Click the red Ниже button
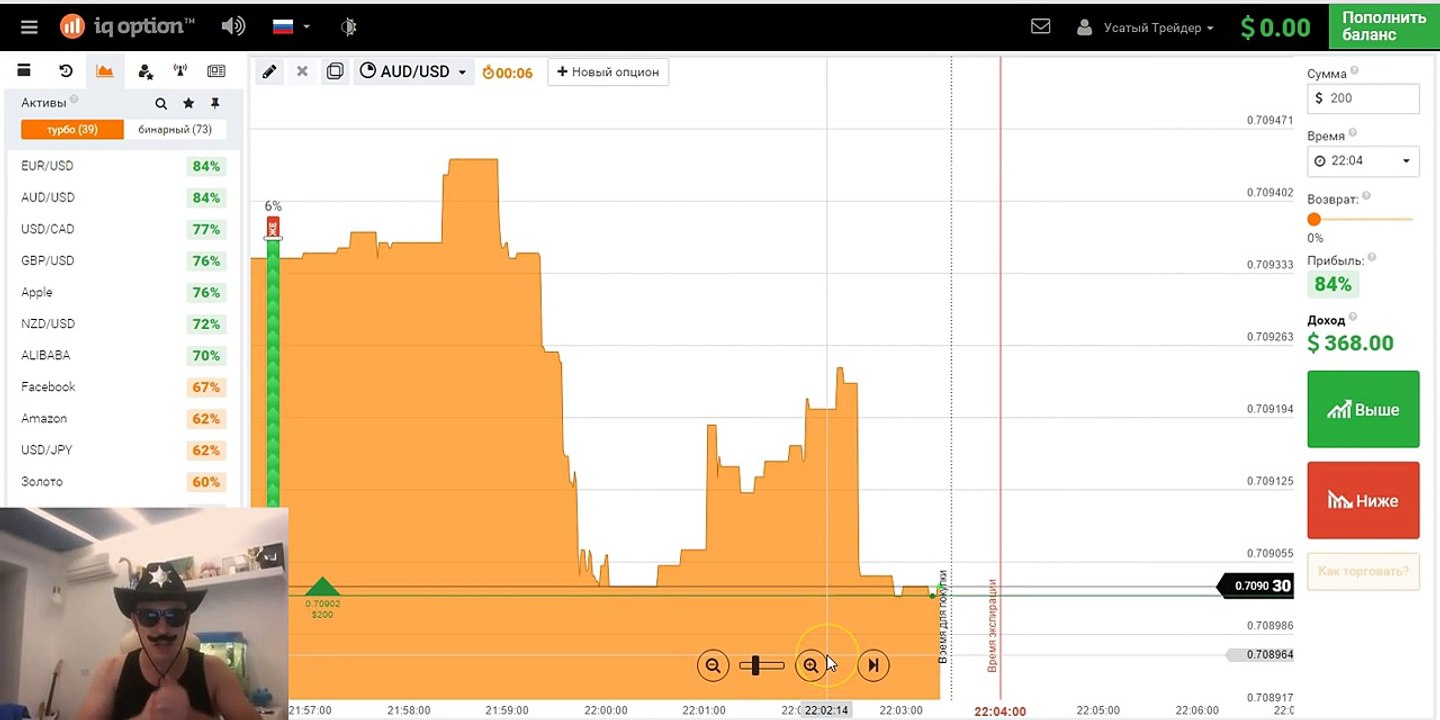Viewport: 1440px width, 720px height. (x=1363, y=500)
